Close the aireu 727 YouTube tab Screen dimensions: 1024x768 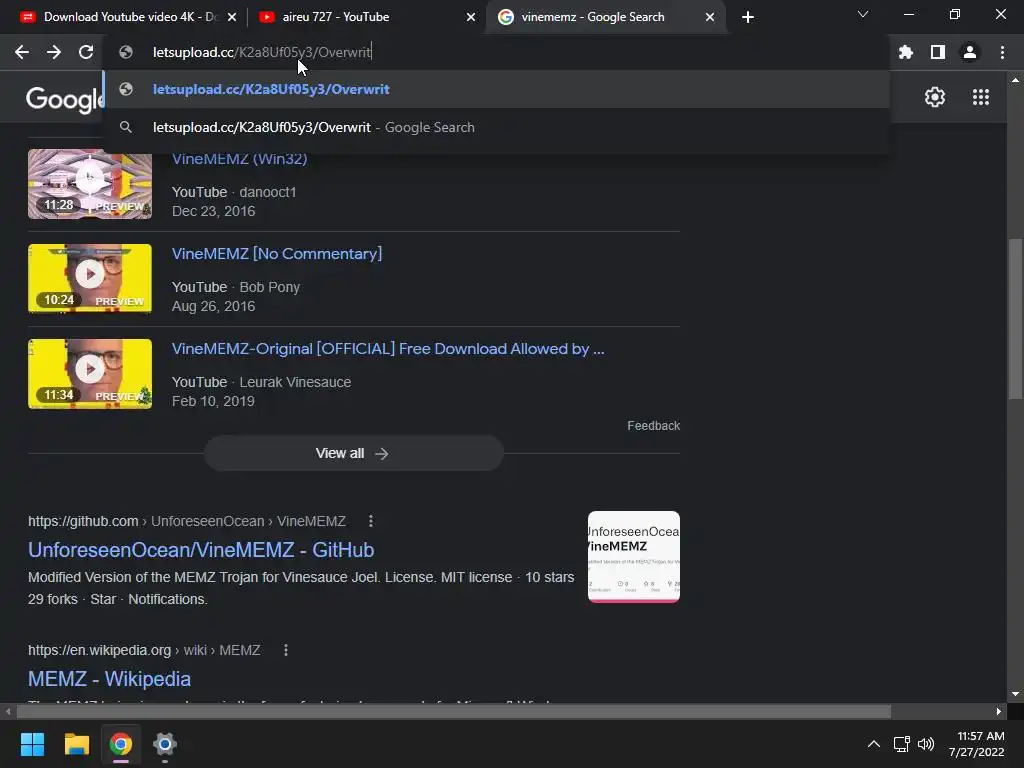471,17
